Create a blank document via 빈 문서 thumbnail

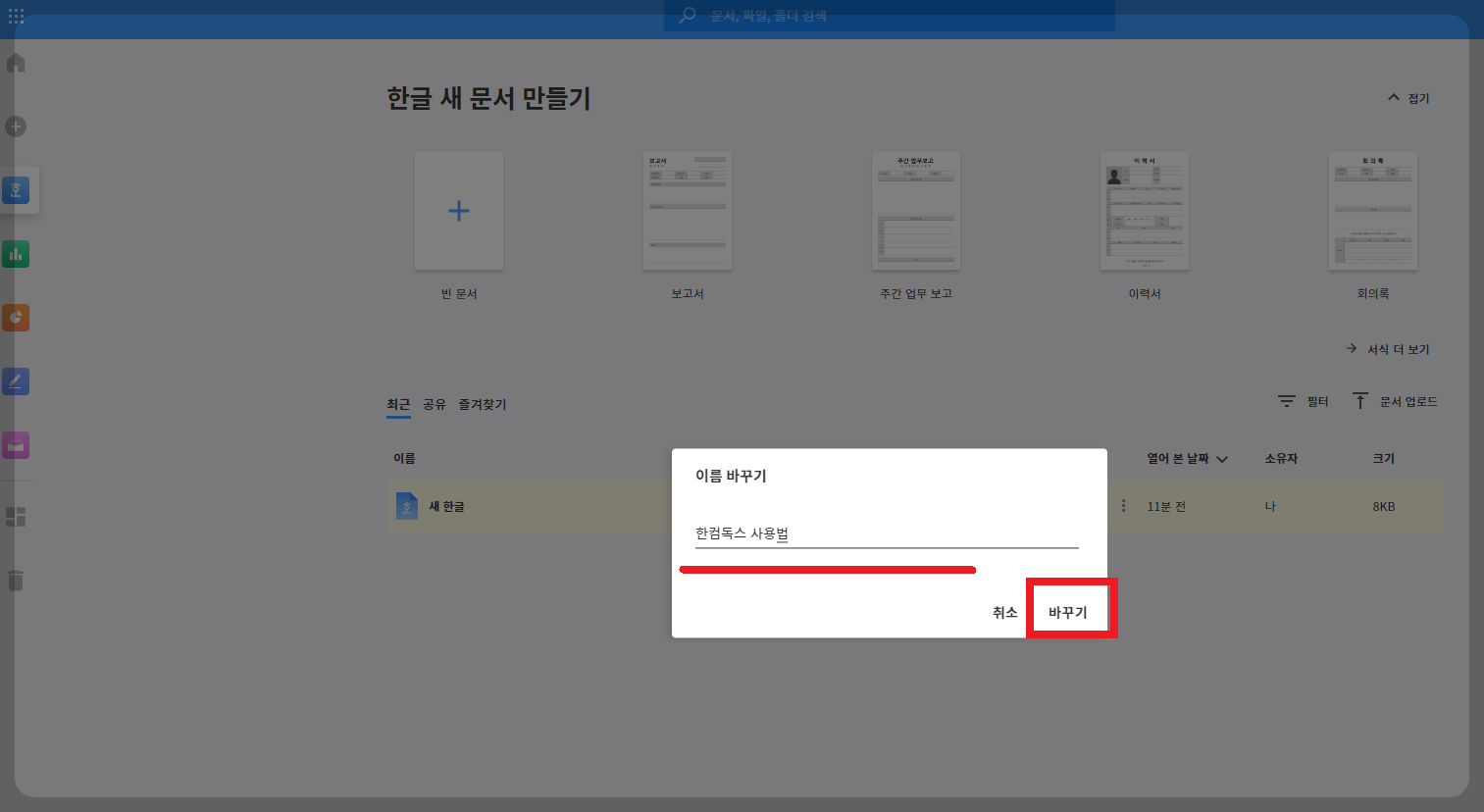[x=459, y=211]
